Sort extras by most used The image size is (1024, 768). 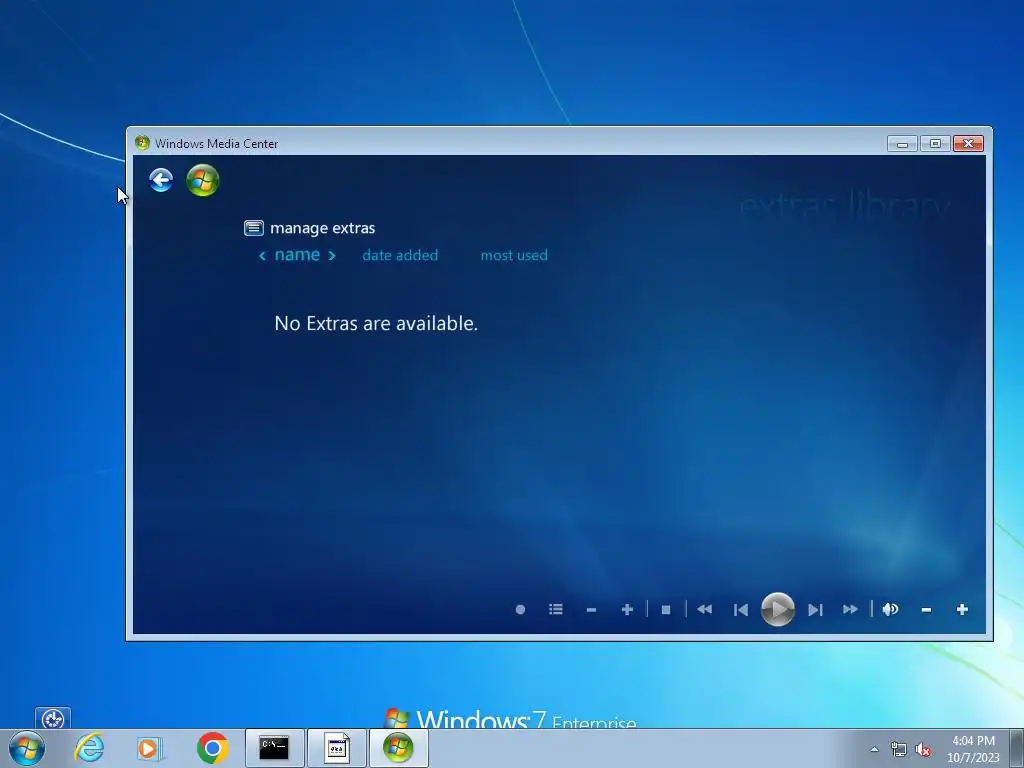click(x=514, y=255)
